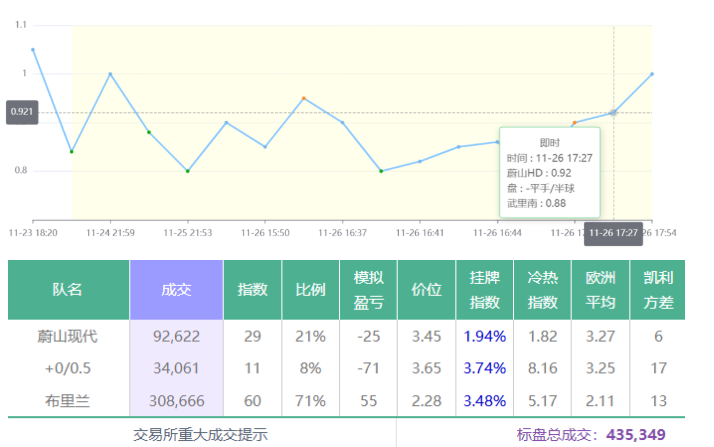
Task: Click the 挂牌指数 column header
Action: pyautogui.click(x=485, y=289)
